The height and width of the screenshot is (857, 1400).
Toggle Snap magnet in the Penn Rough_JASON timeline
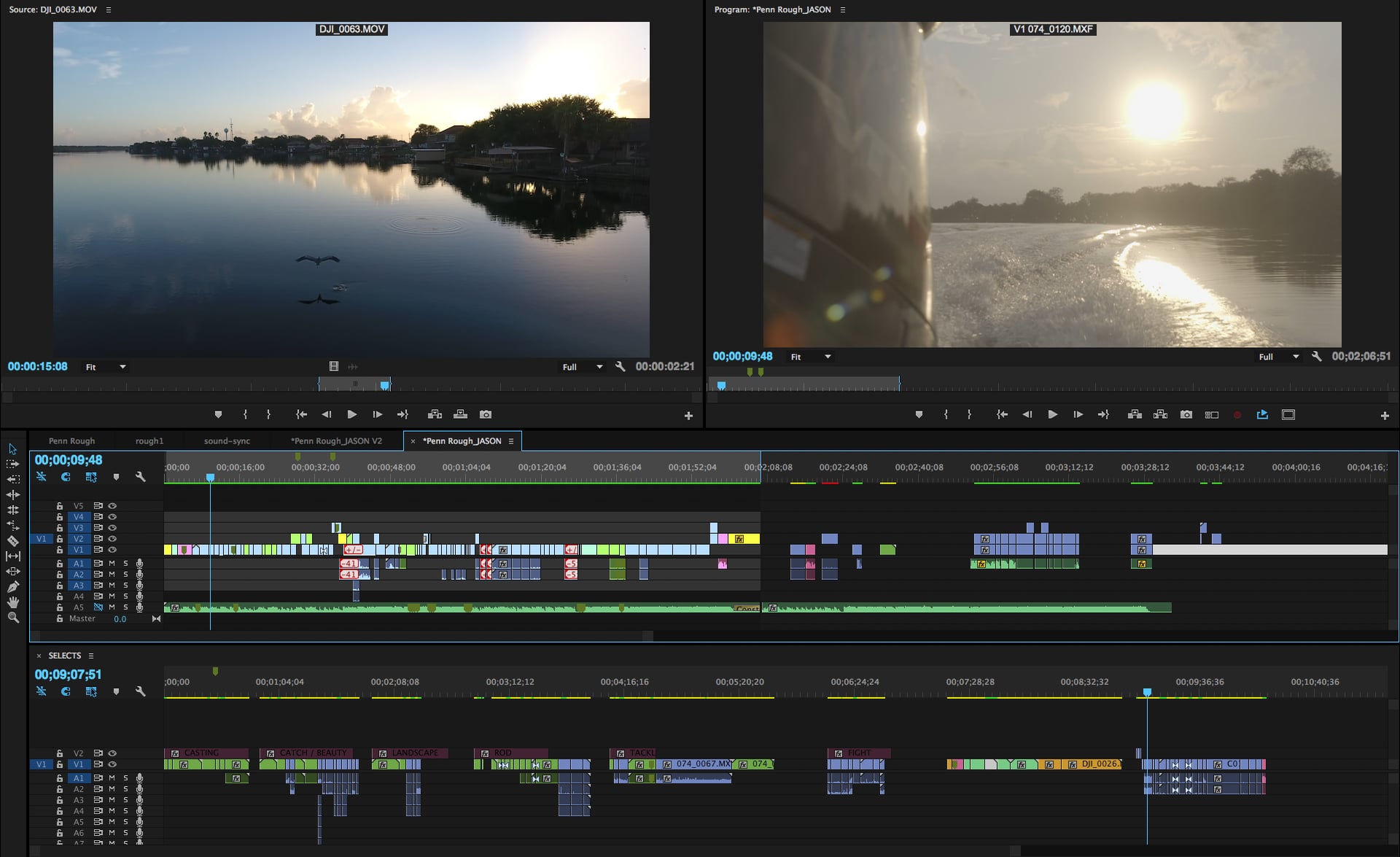coord(66,476)
